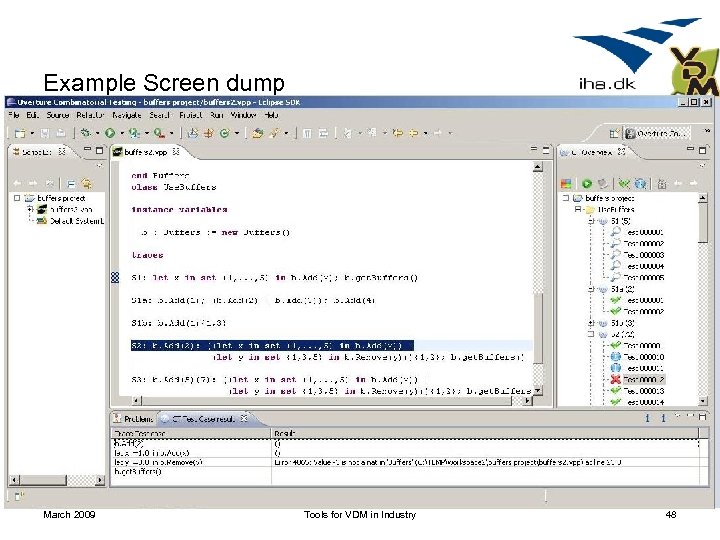The image size is (720, 540).
Task: Click the Trace Test case column header
Action: pos(191,433)
